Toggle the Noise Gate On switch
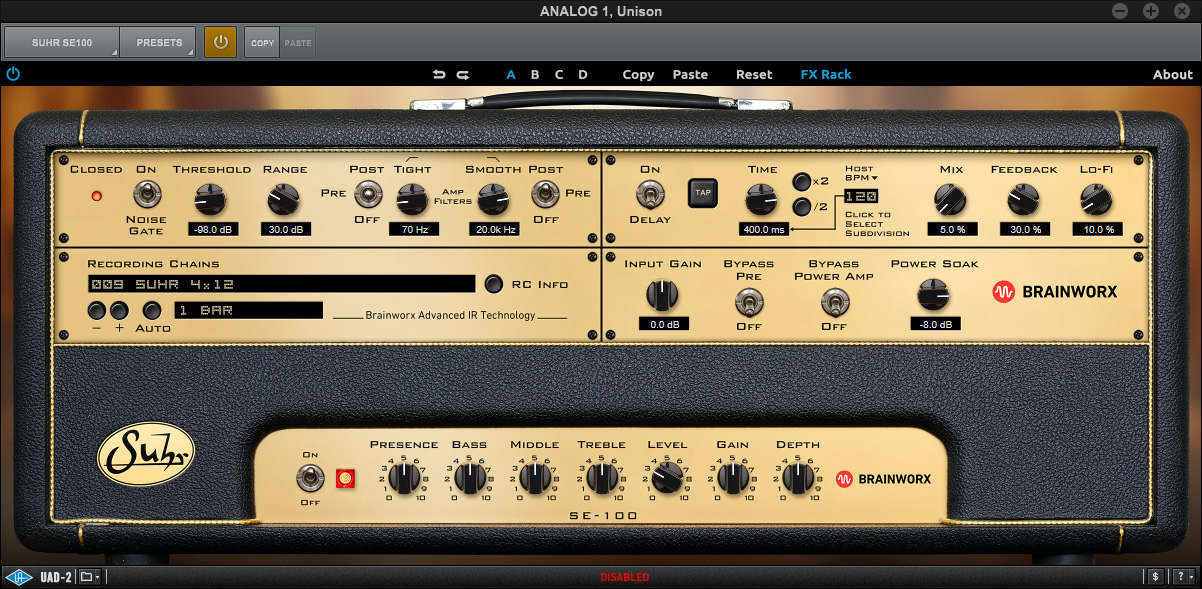1202x589 pixels. click(x=147, y=194)
